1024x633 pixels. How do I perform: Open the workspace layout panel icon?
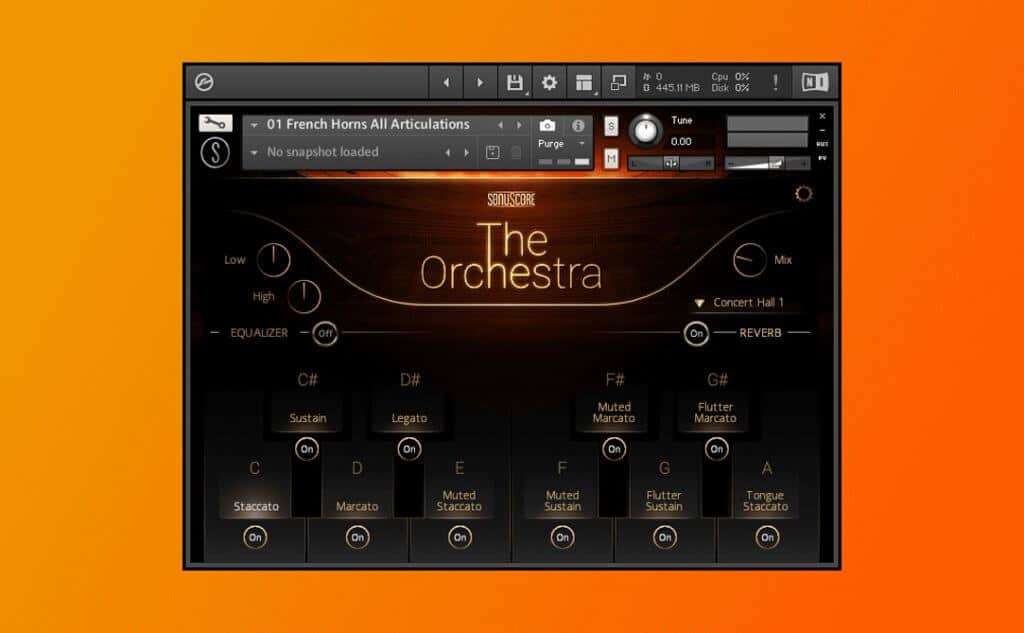pyautogui.click(x=584, y=82)
